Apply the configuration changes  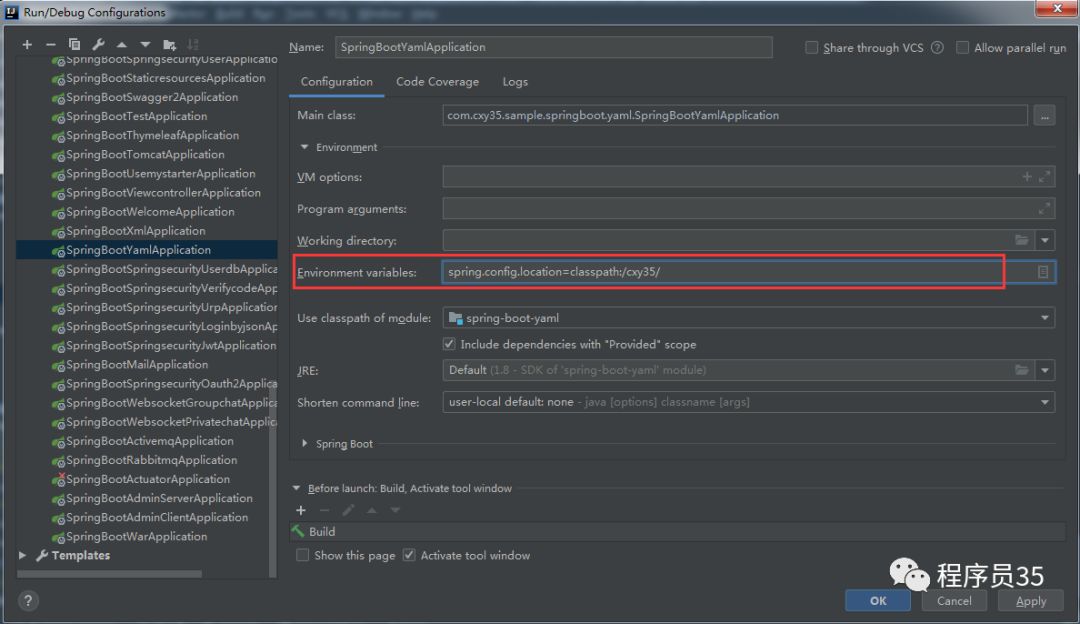coord(1030,601)
